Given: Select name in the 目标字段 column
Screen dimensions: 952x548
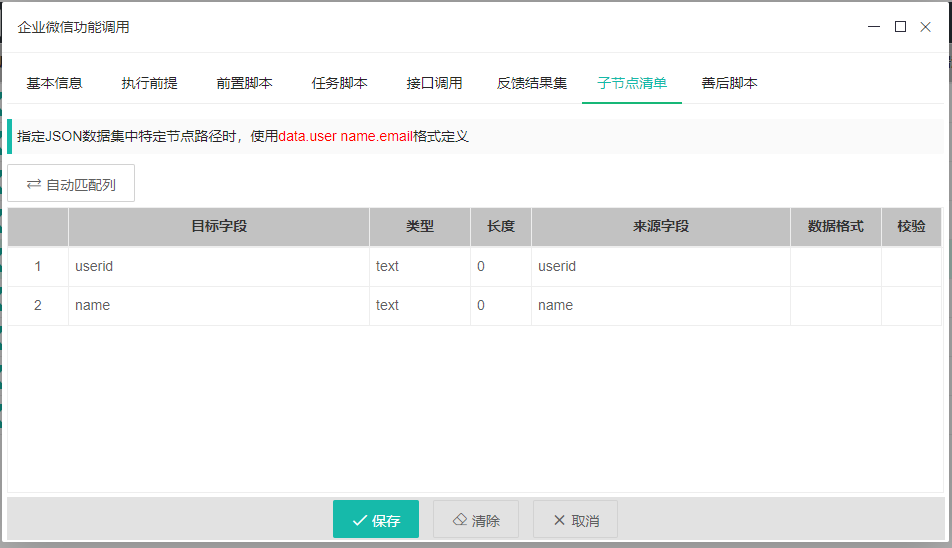Looking at the screenshot, I should (x=219, y=305).
